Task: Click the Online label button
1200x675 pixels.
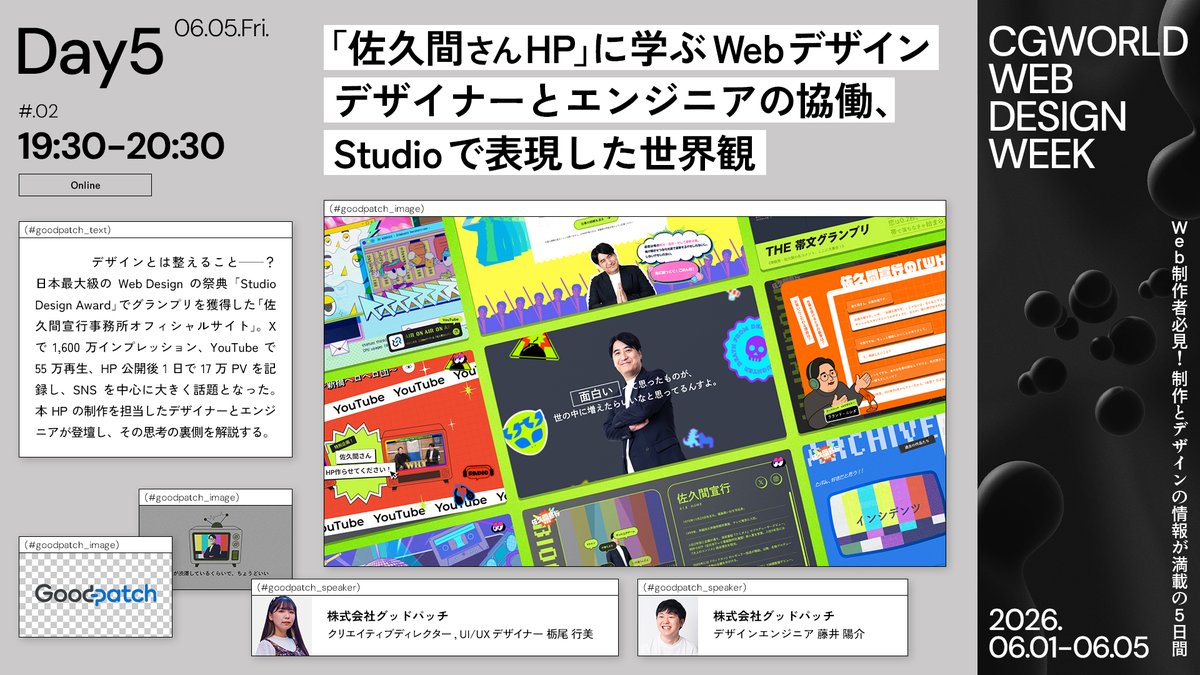Action: (x=86, y=185)
